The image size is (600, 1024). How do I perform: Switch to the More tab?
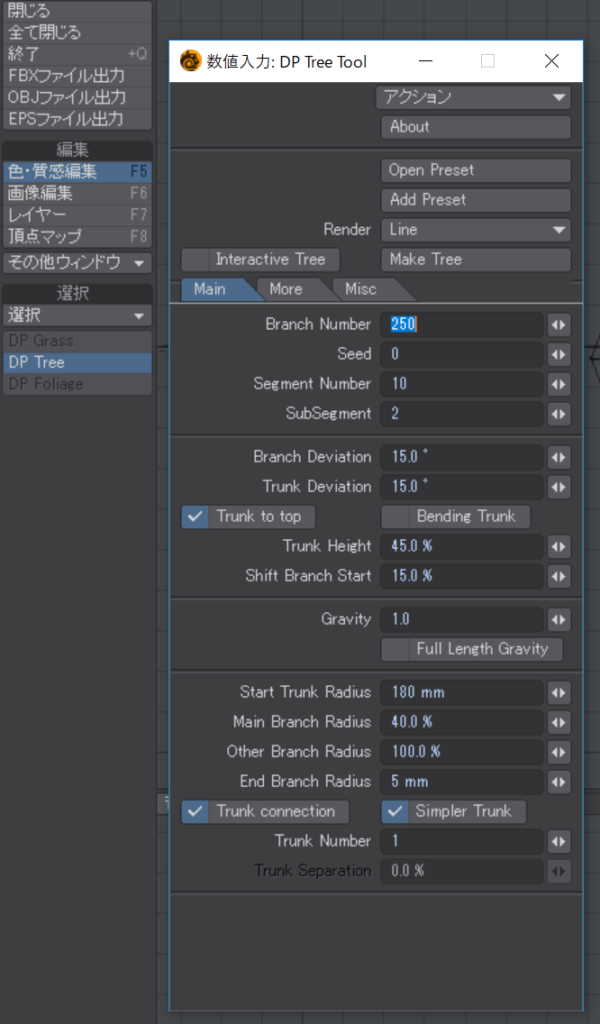(x=286, y=289)
